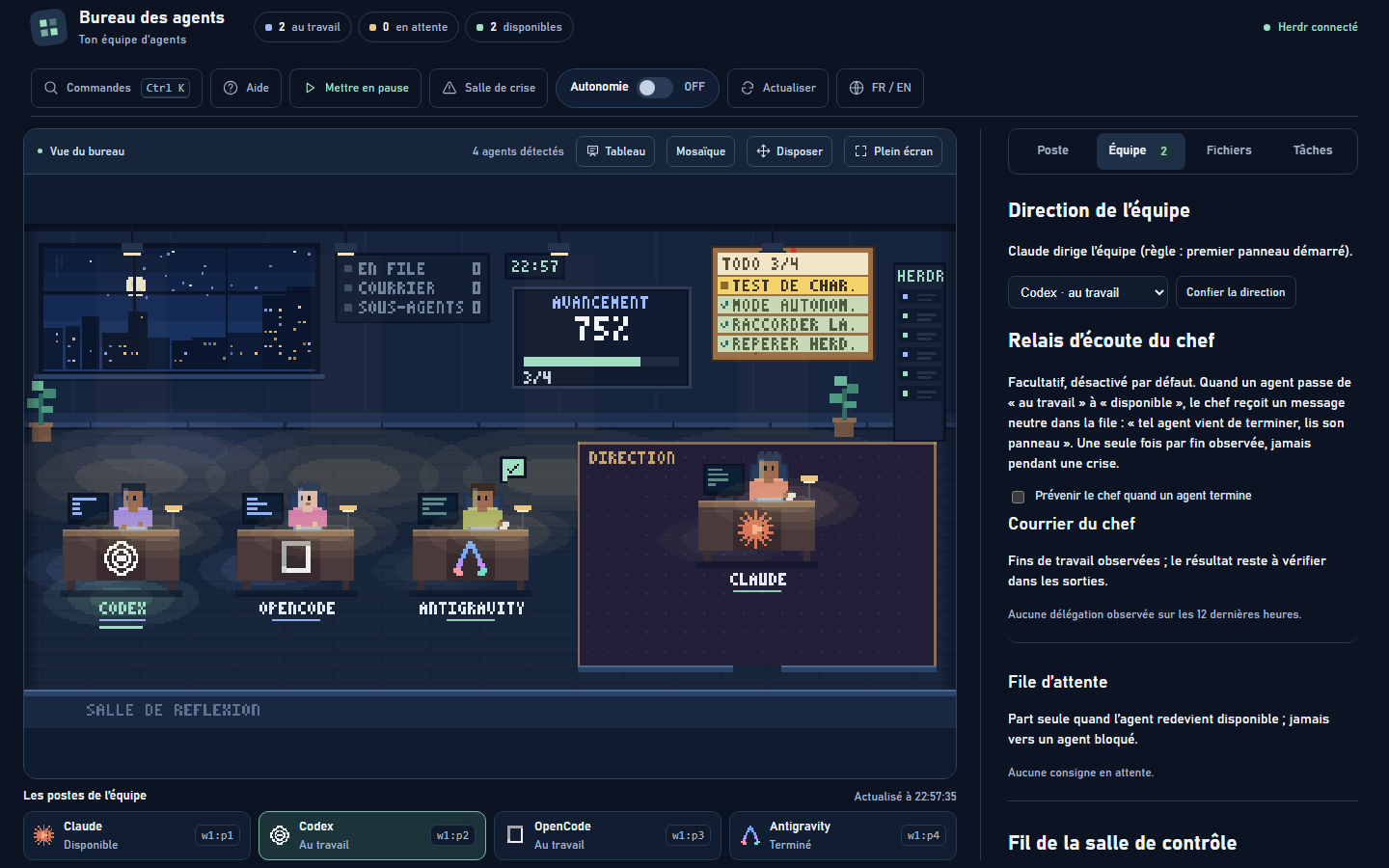Viewport: 1389px width, 868px height.
Task: Click the checkmark bubble above Antigravity's agent
Action: pos(513,469)
